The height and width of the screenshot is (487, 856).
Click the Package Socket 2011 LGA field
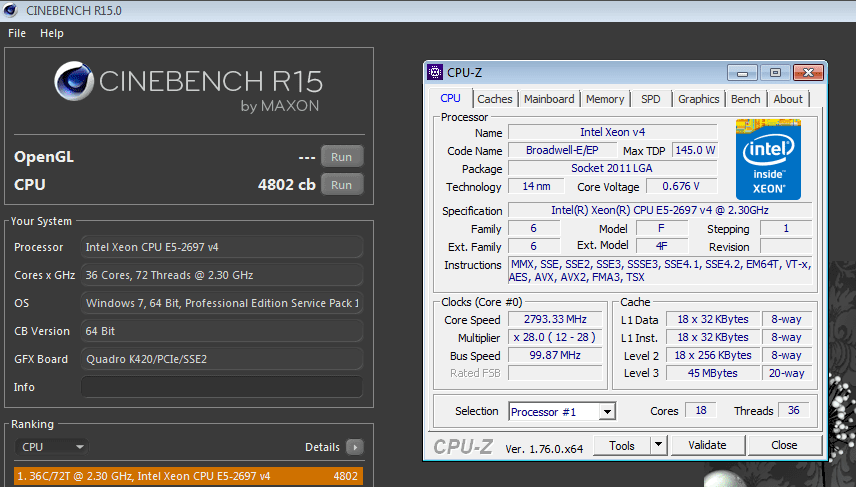pos(612,168)
